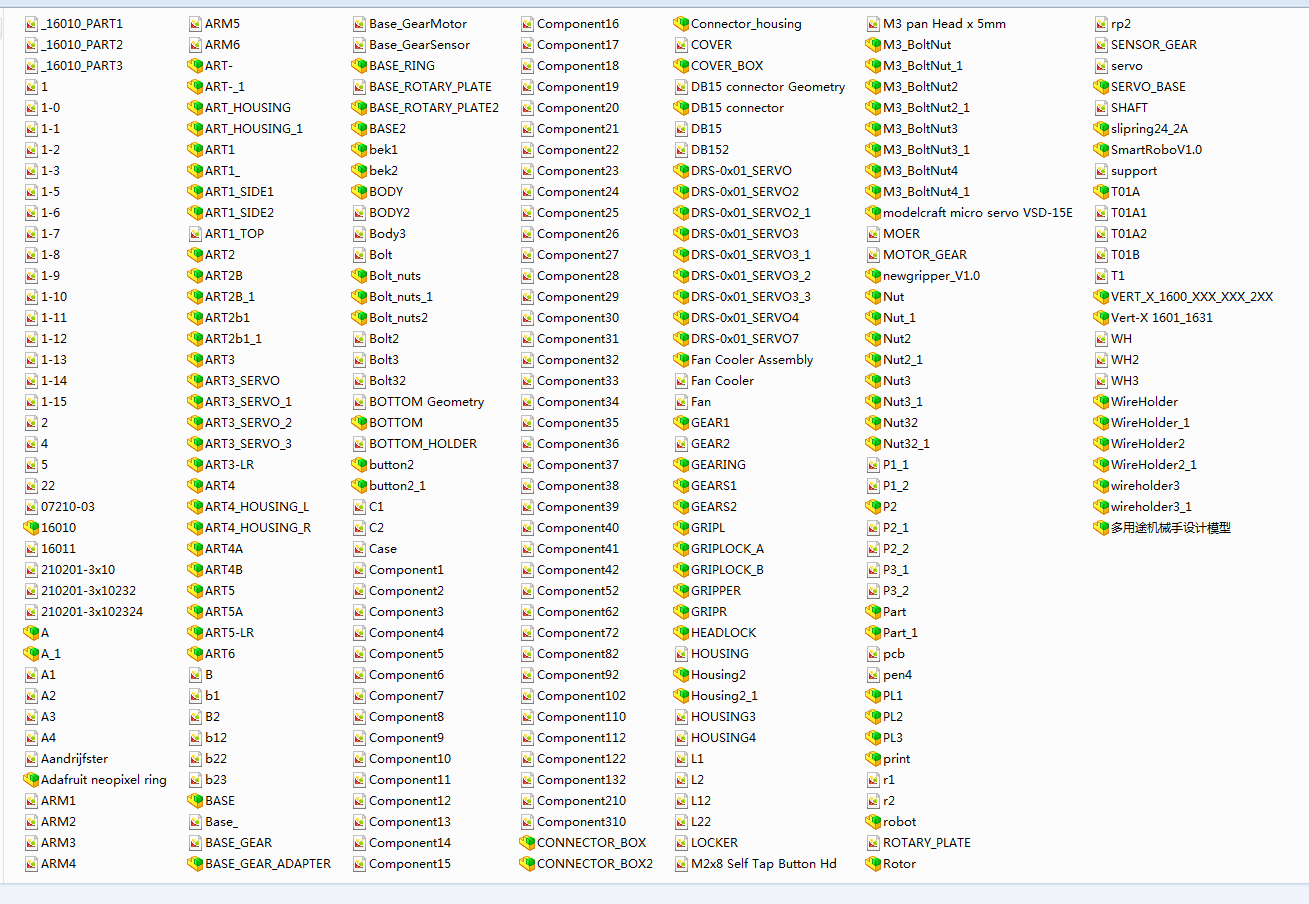Click the file name GRIPLOCK_B
The width and height of the screenshot is (1309, 904).
click(727, 570)
